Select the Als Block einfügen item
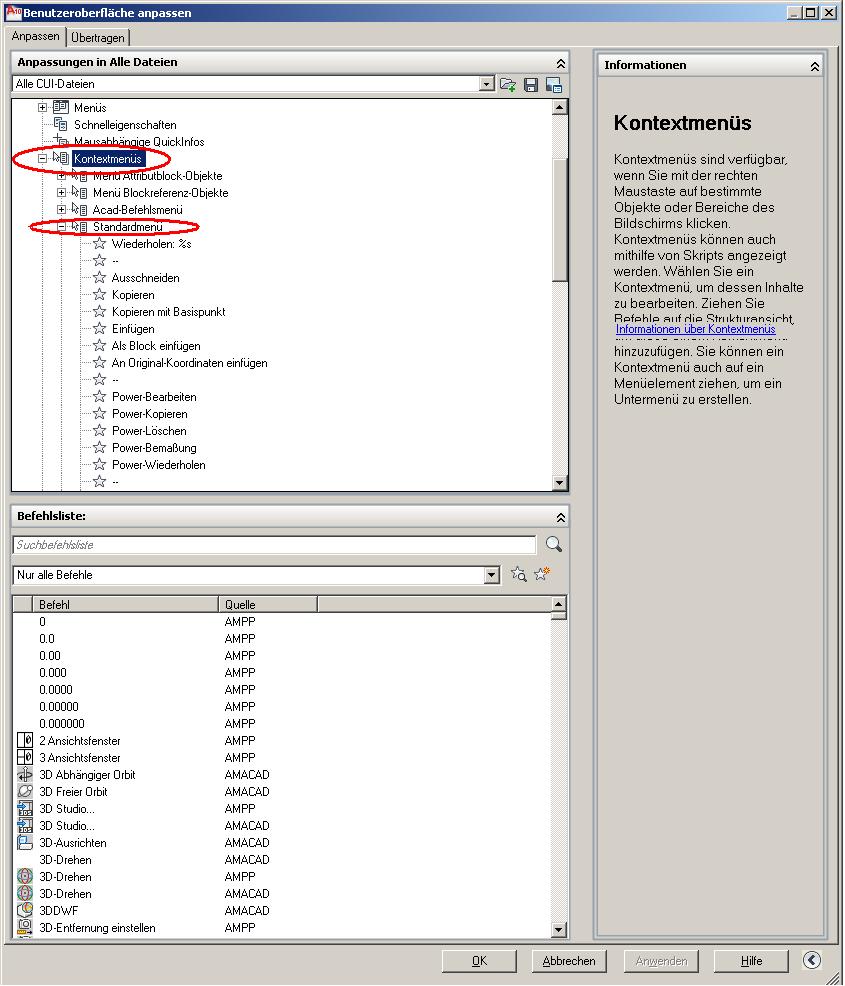The image size is (845, 986). coord(156,345)
